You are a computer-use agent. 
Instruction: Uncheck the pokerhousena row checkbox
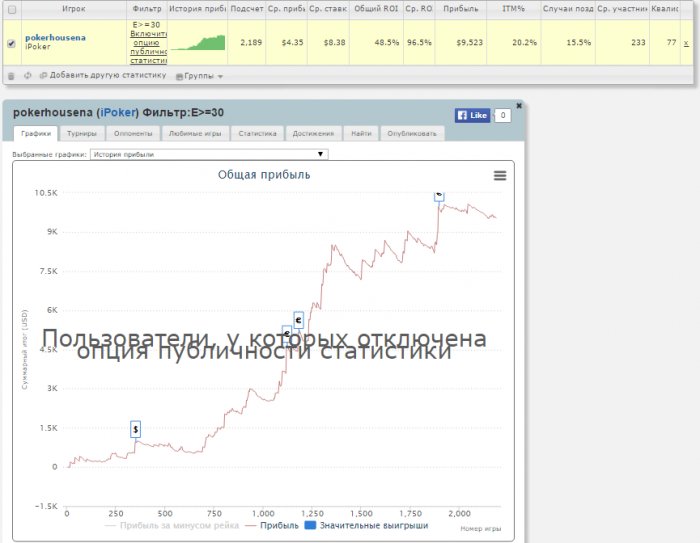coord(12,43)
